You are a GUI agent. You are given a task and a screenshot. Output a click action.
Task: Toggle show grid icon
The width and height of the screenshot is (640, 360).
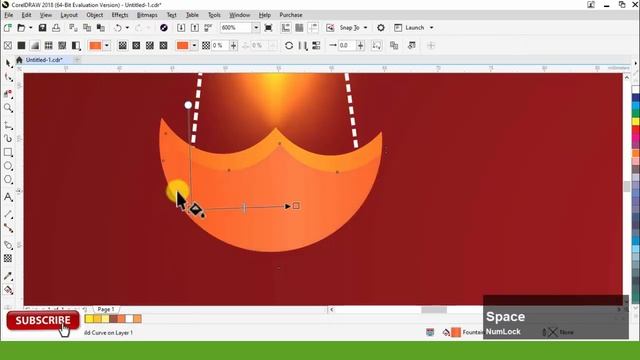[299, 28]
